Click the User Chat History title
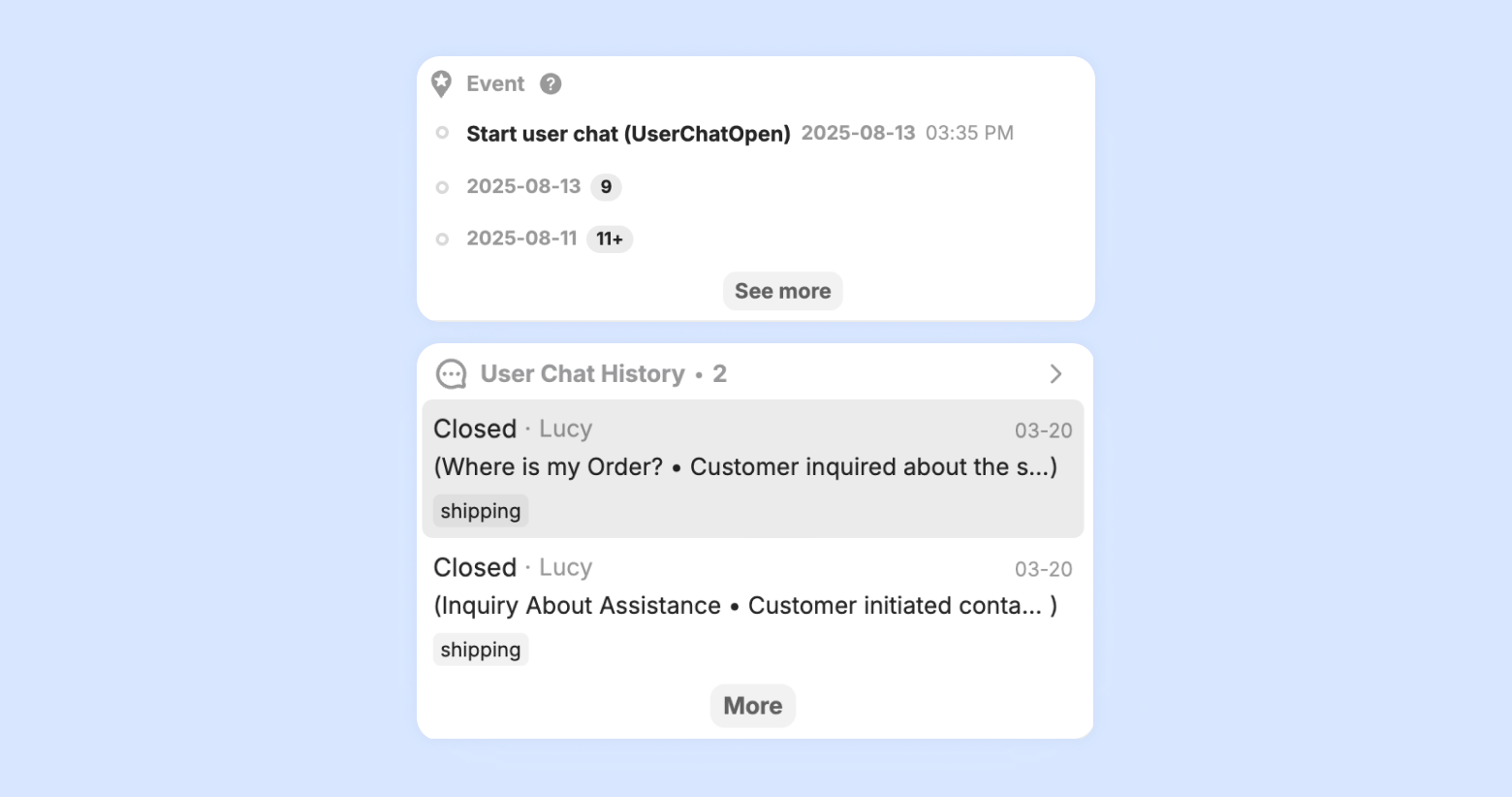This screenshot has width=1512, height=797. 583,374
